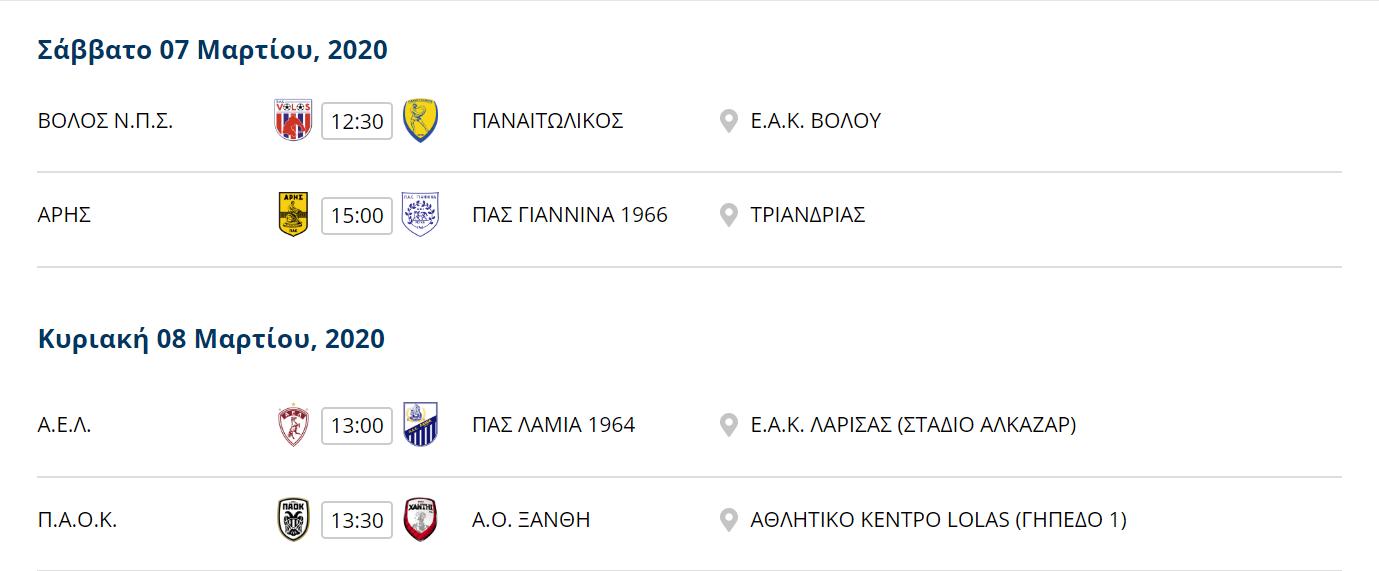Select the ΑΡΗΣ team name
This screenshot has height=571, width=1379.
coord(64,215)
